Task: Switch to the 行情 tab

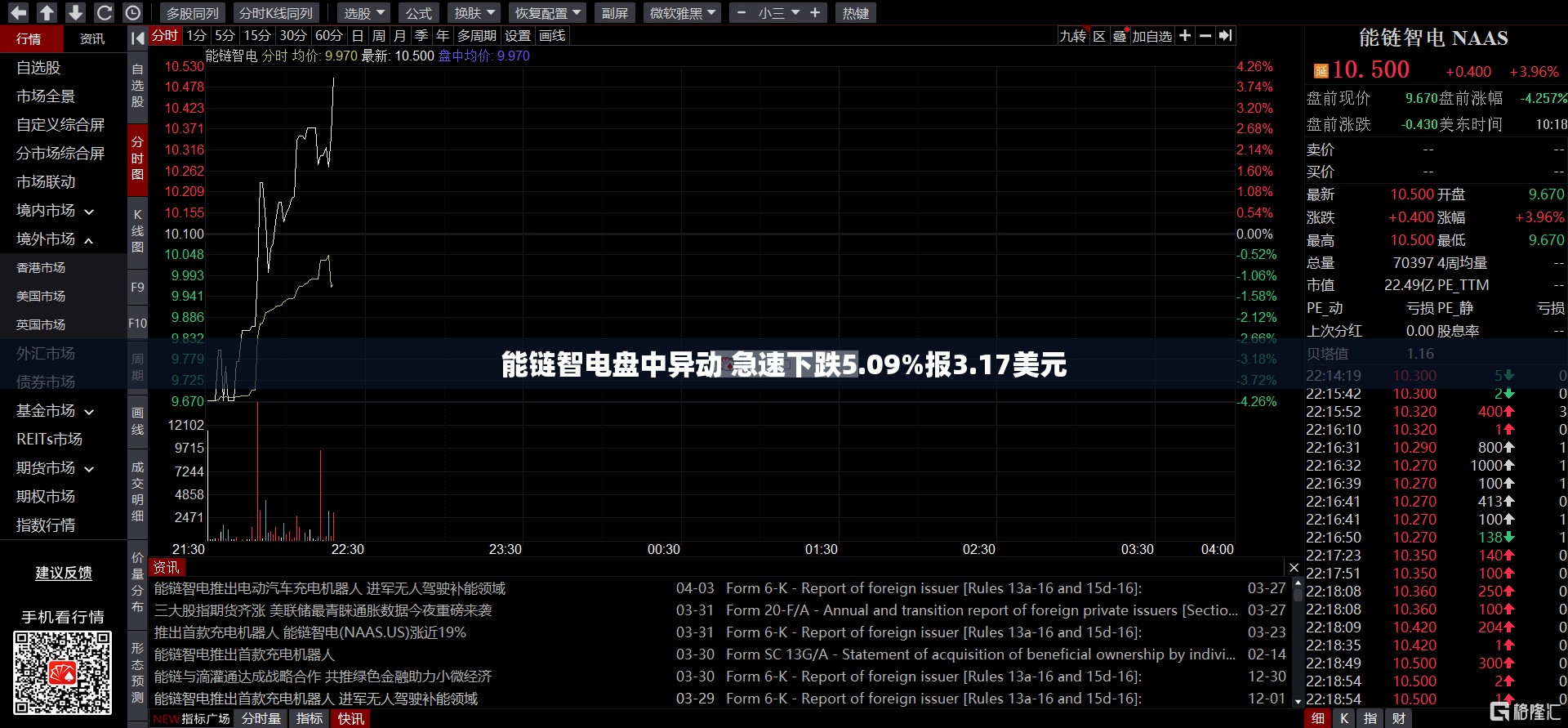Action: click(30, 38)
